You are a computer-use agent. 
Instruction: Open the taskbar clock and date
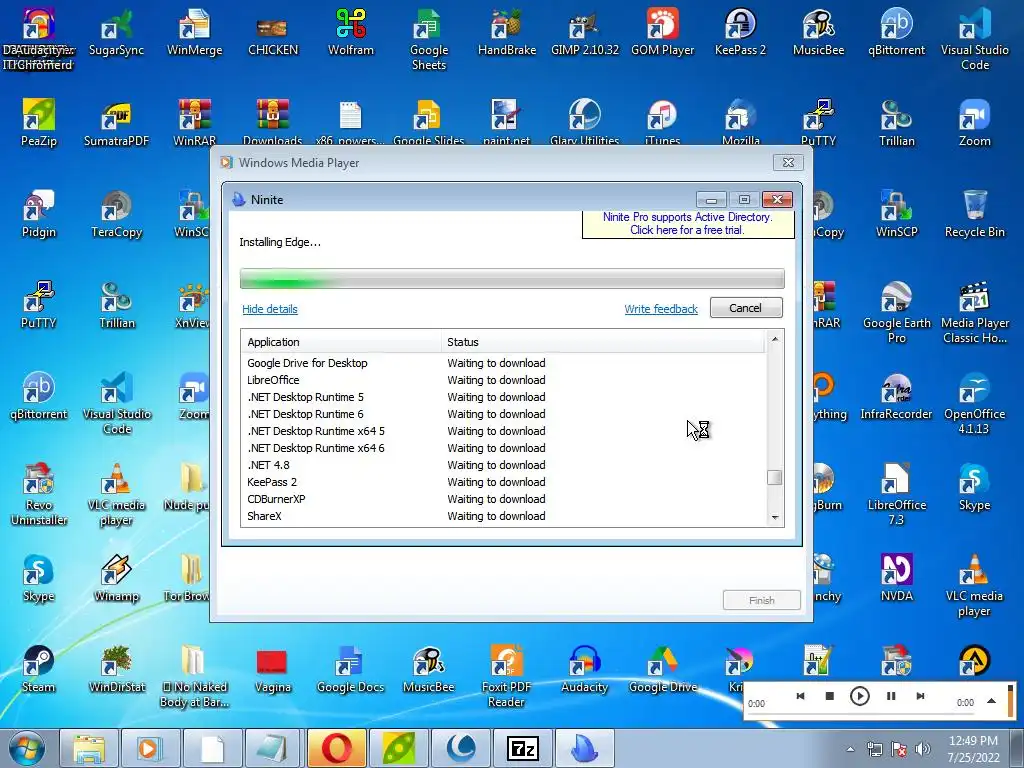(974, 748)
